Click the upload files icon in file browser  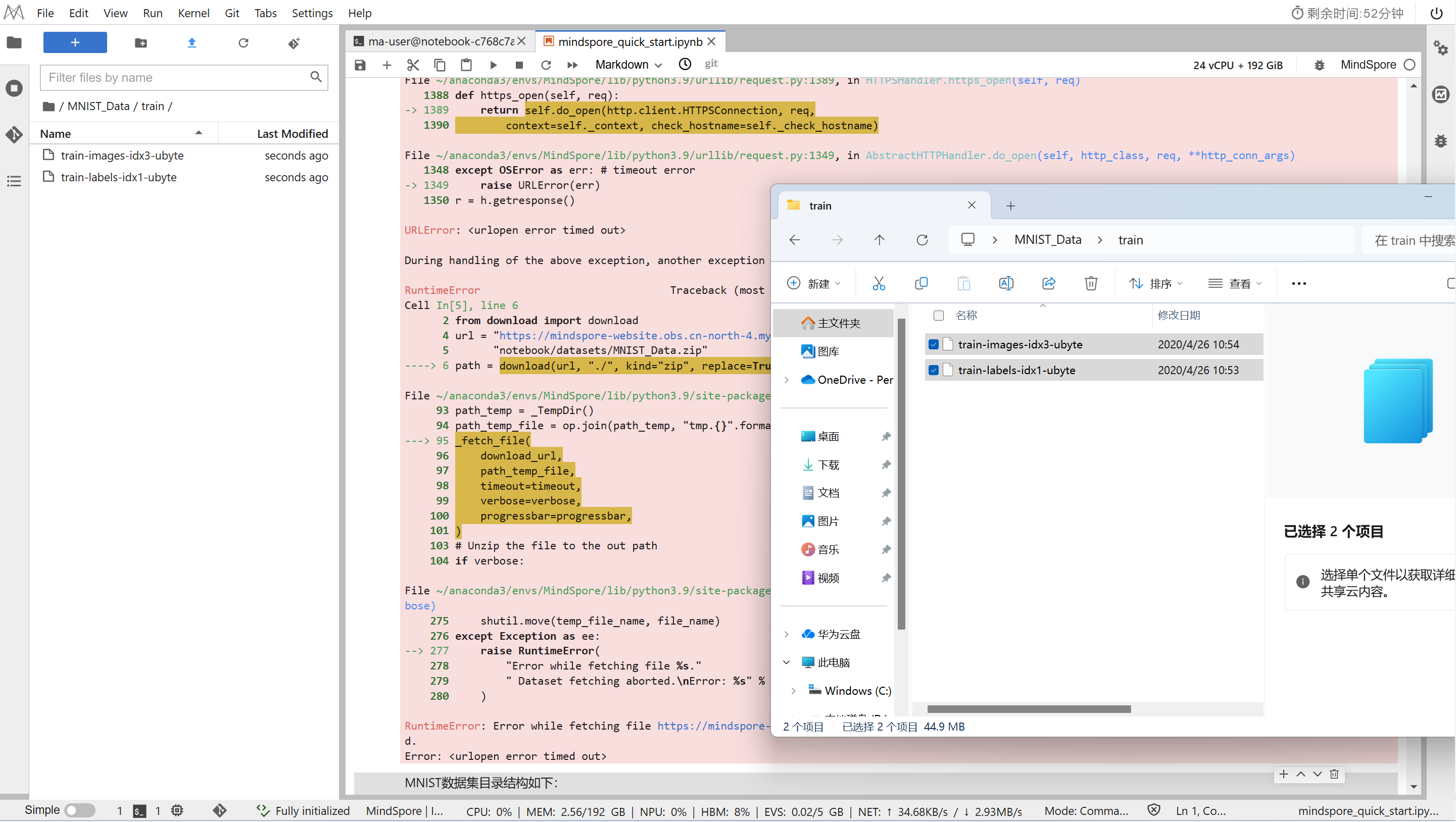pyautogui.click(x=191, y=43)
